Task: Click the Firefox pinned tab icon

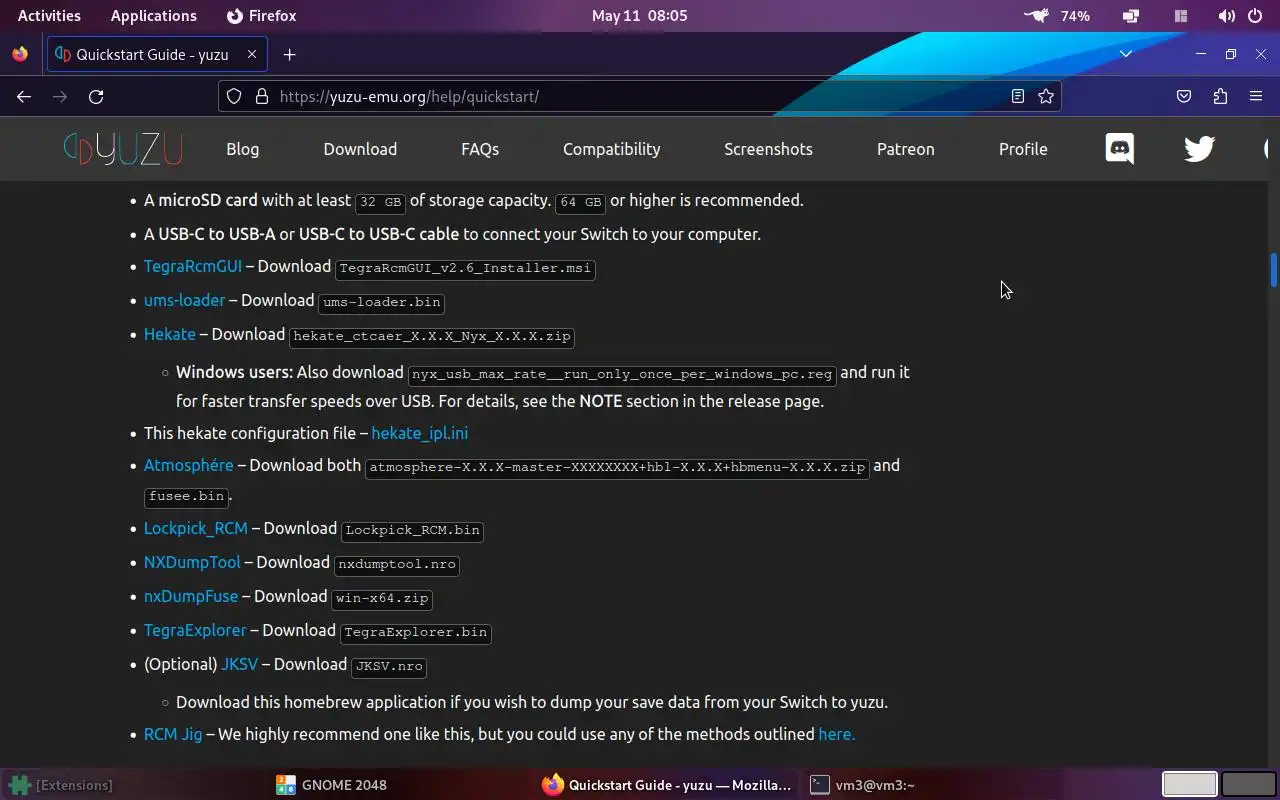Action: click(20, 54)
